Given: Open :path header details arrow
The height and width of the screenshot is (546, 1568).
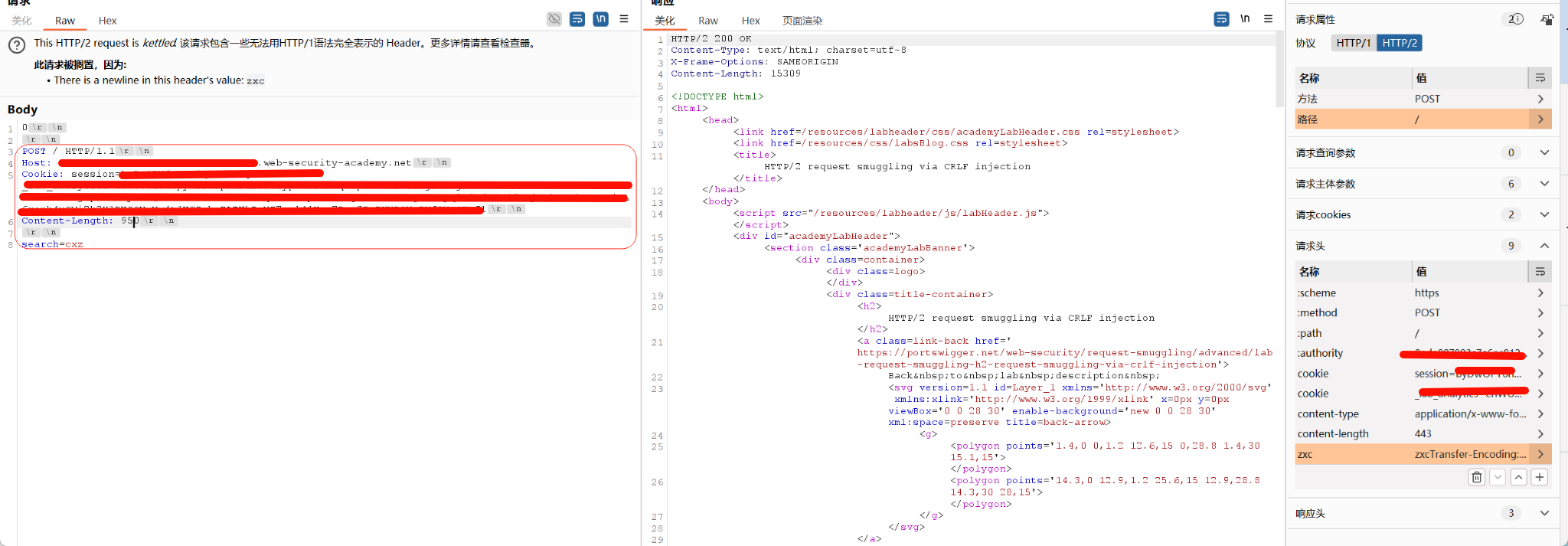Looking at the screenshot, I should pyautogui.click(x=1540, y=333).
